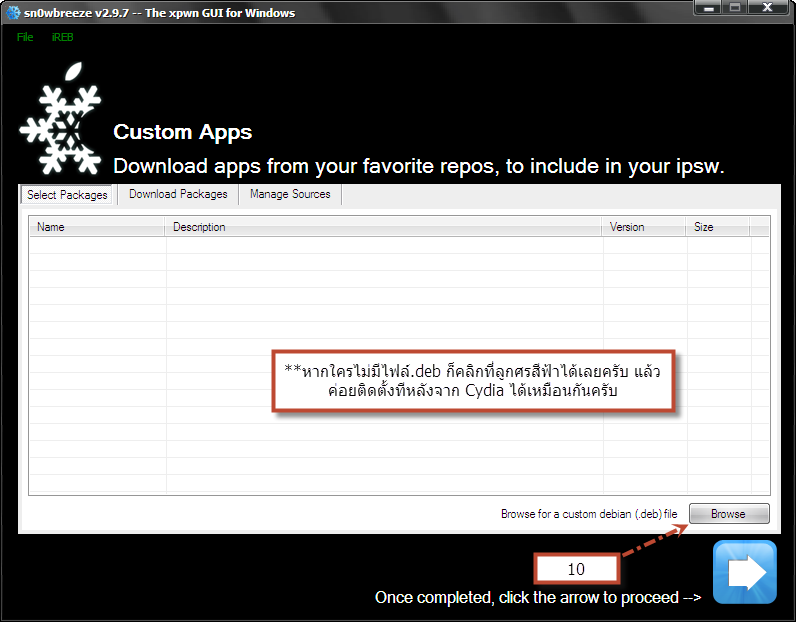This screenshot has height=622, width=796.
Task: Minimize the sn0wbreeze window
Action: click(709, 8)
